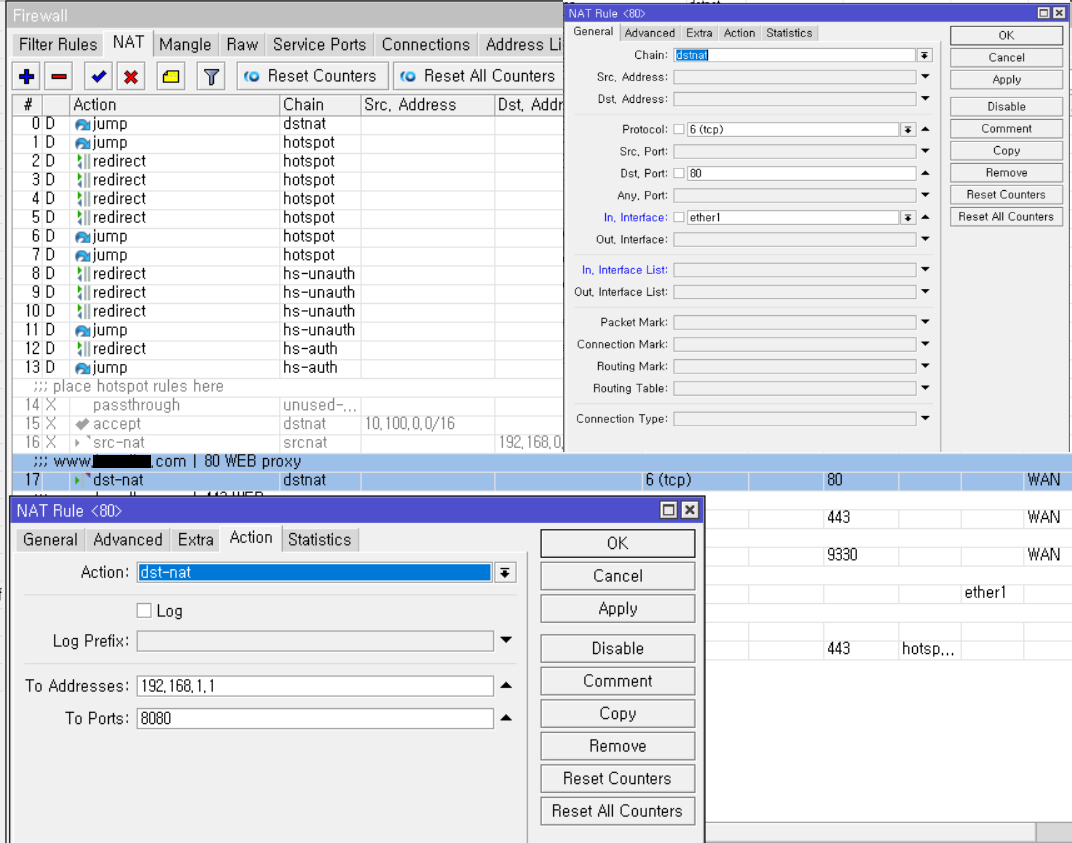The width and height of the screenshot is (1072, 843).
Task: Toggle the Protocol negate checkbox
Action: point(679,129)
